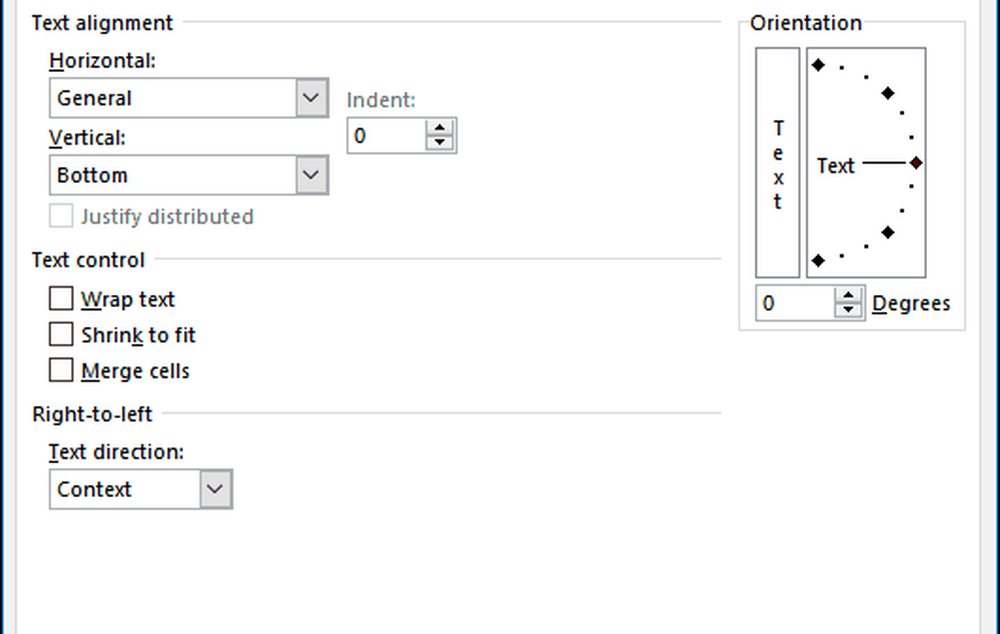The height and width of the screenshot is (634, 1000).
Task: Select the lower negative 45-degree diamond
Action: [887, 232]
